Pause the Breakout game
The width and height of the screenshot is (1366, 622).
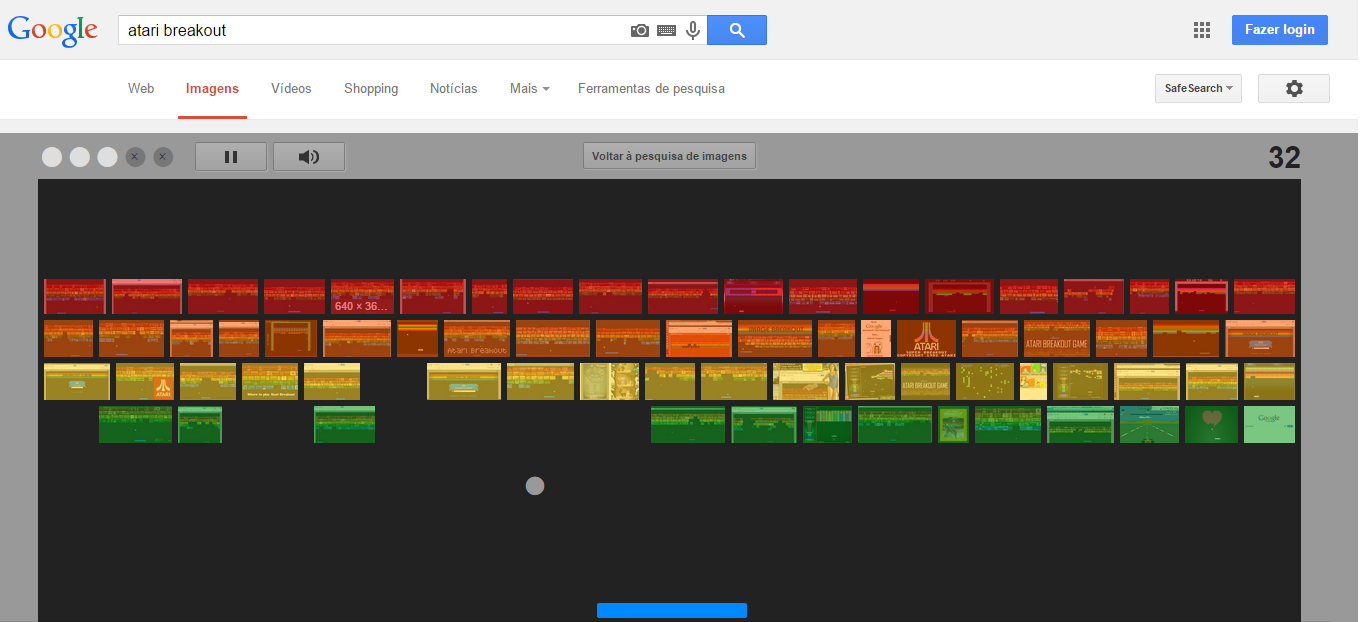[x=231, y=156]
